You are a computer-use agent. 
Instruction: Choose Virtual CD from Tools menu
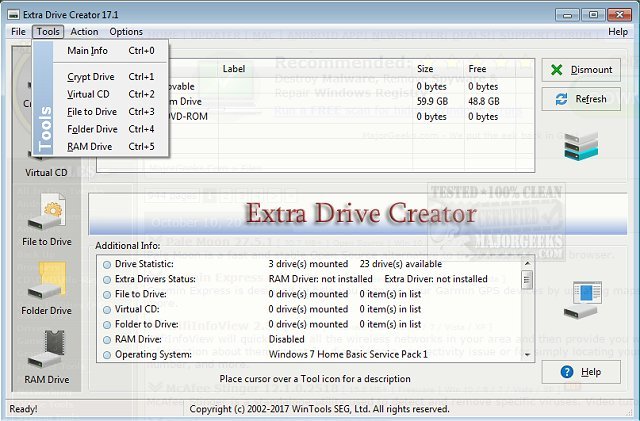coord(111,94)
